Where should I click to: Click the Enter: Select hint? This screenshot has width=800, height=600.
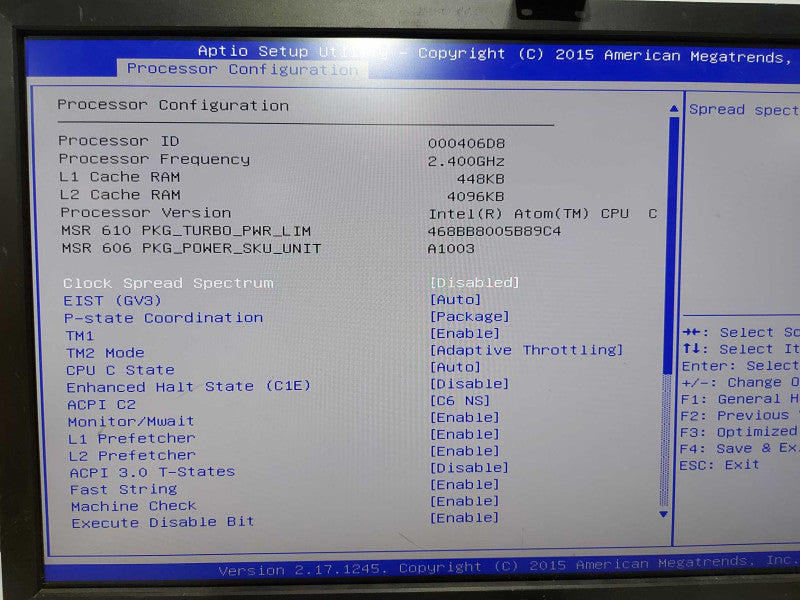click(x=740, y=366)
